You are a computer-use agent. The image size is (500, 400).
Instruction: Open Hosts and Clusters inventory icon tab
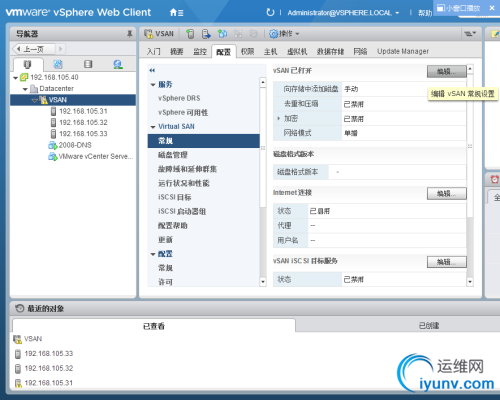(x=27, y=64)
